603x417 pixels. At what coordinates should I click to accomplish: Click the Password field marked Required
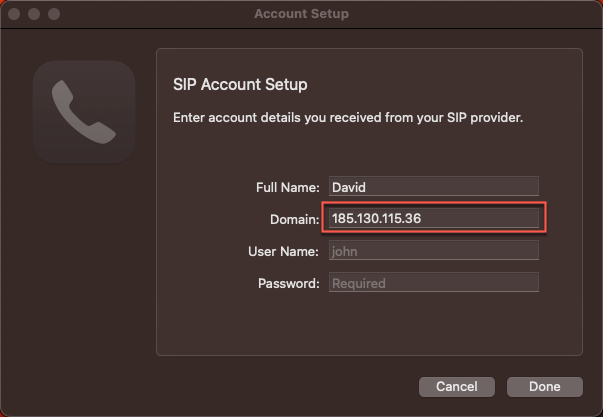[x=431, y=283]
